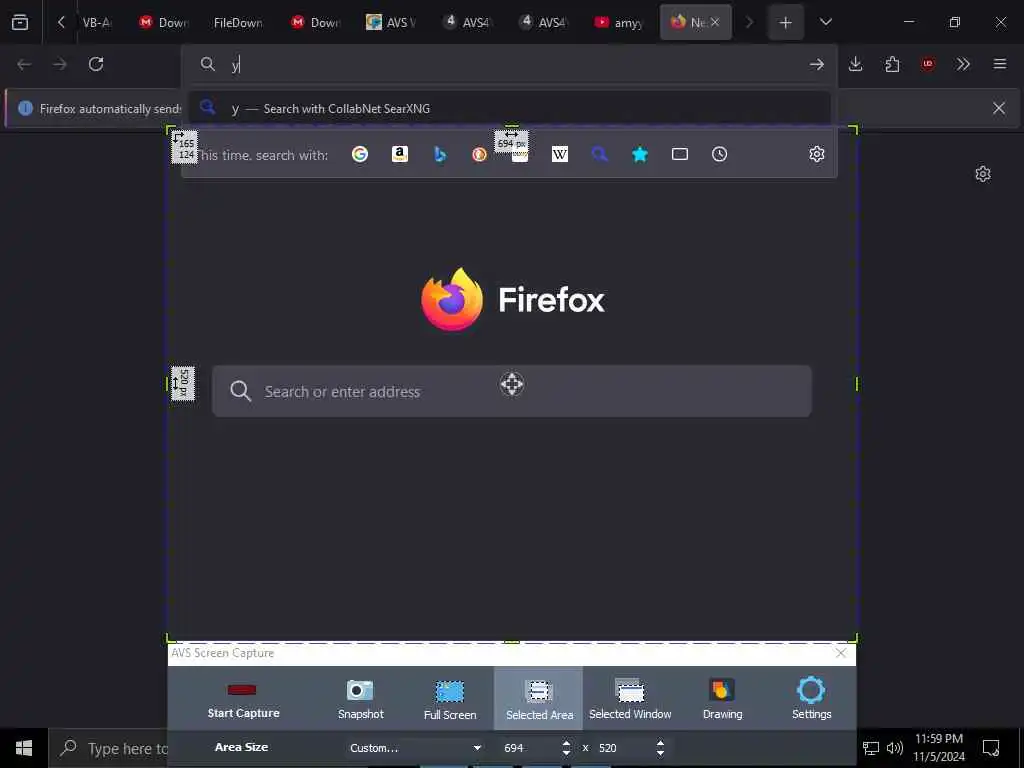
Task: Switch to the 'VB-A' tab
Action: click(x=97, y=22)
